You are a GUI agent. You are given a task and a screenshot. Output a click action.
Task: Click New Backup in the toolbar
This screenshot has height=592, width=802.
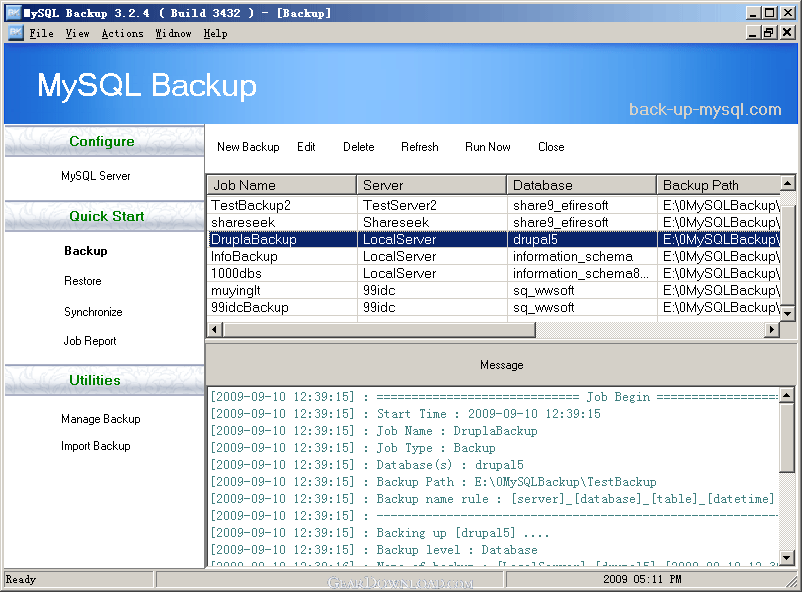point(248,147)
